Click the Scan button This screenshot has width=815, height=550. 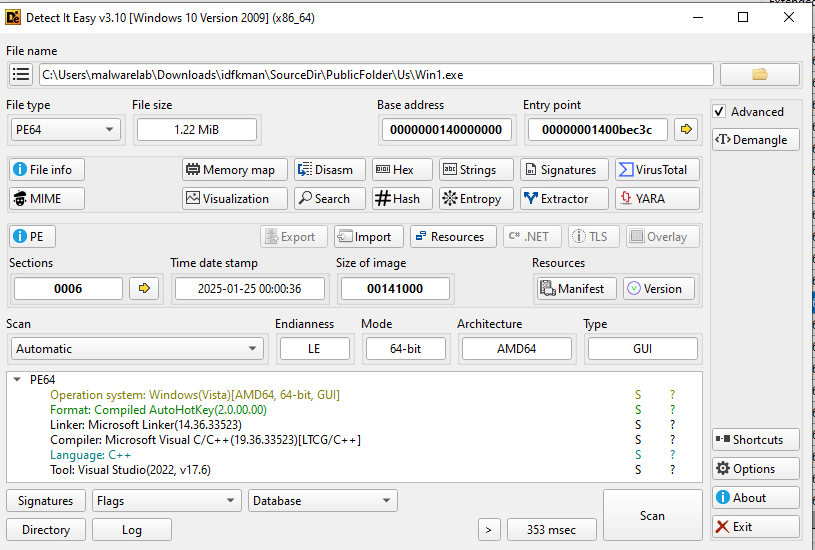point(652,516)
